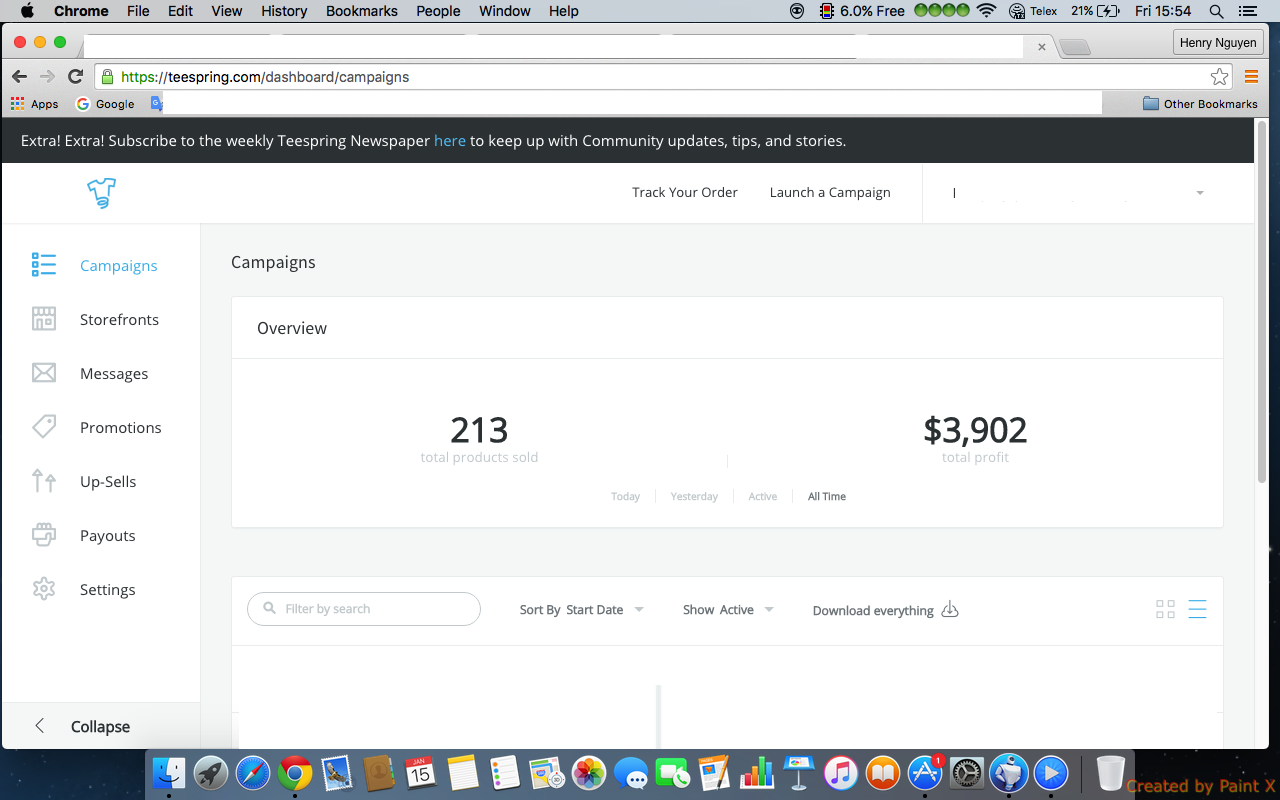Click the Settings gear icon in sidebar
The width and height of the screenshot is (1280, 800).
click(44, 589)
